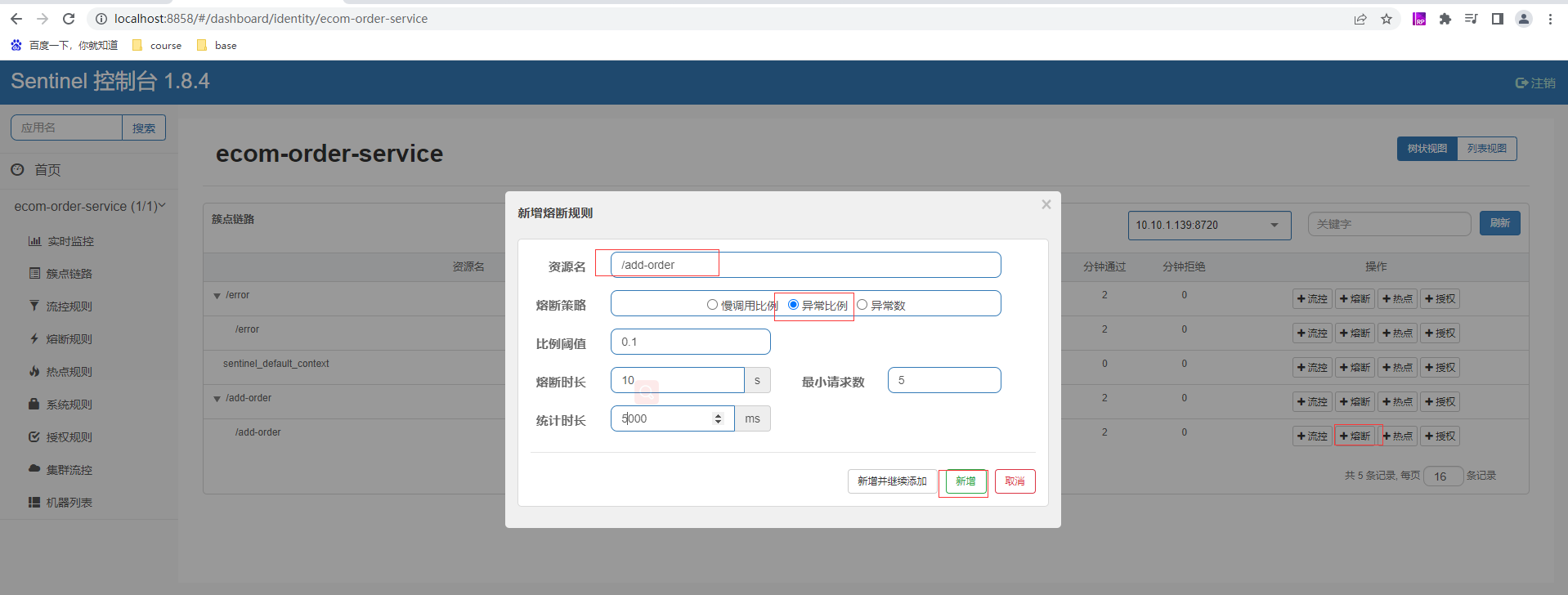Click the address bar URL
This screenshot has width=1568, height=595.
pyautogui.click(x=271, y=19)
